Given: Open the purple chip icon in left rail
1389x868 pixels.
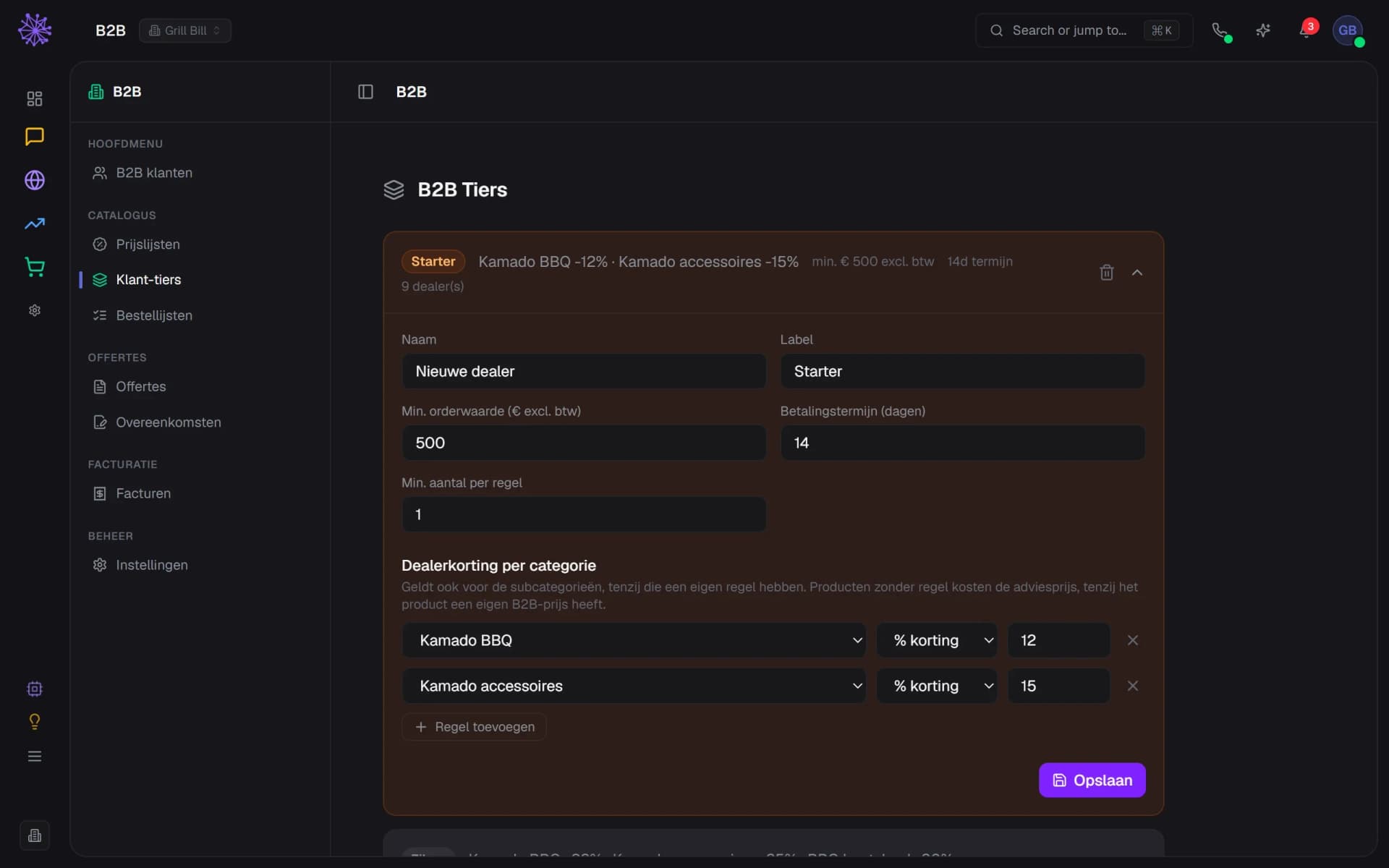Looking at the screenshot, I should (35, 689).
